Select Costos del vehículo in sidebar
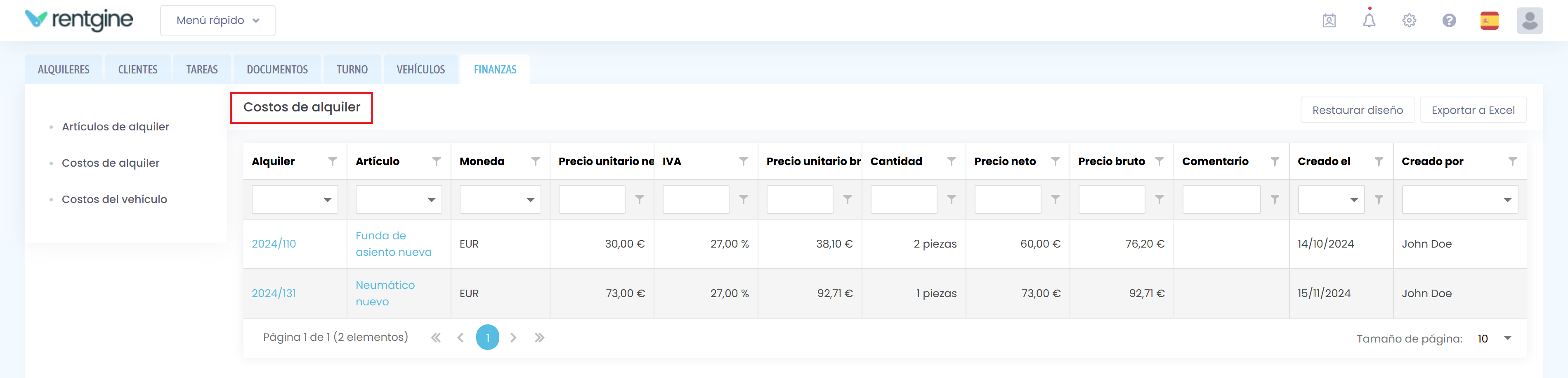This screenshot has height=378, width=1568. coord(114,200)
